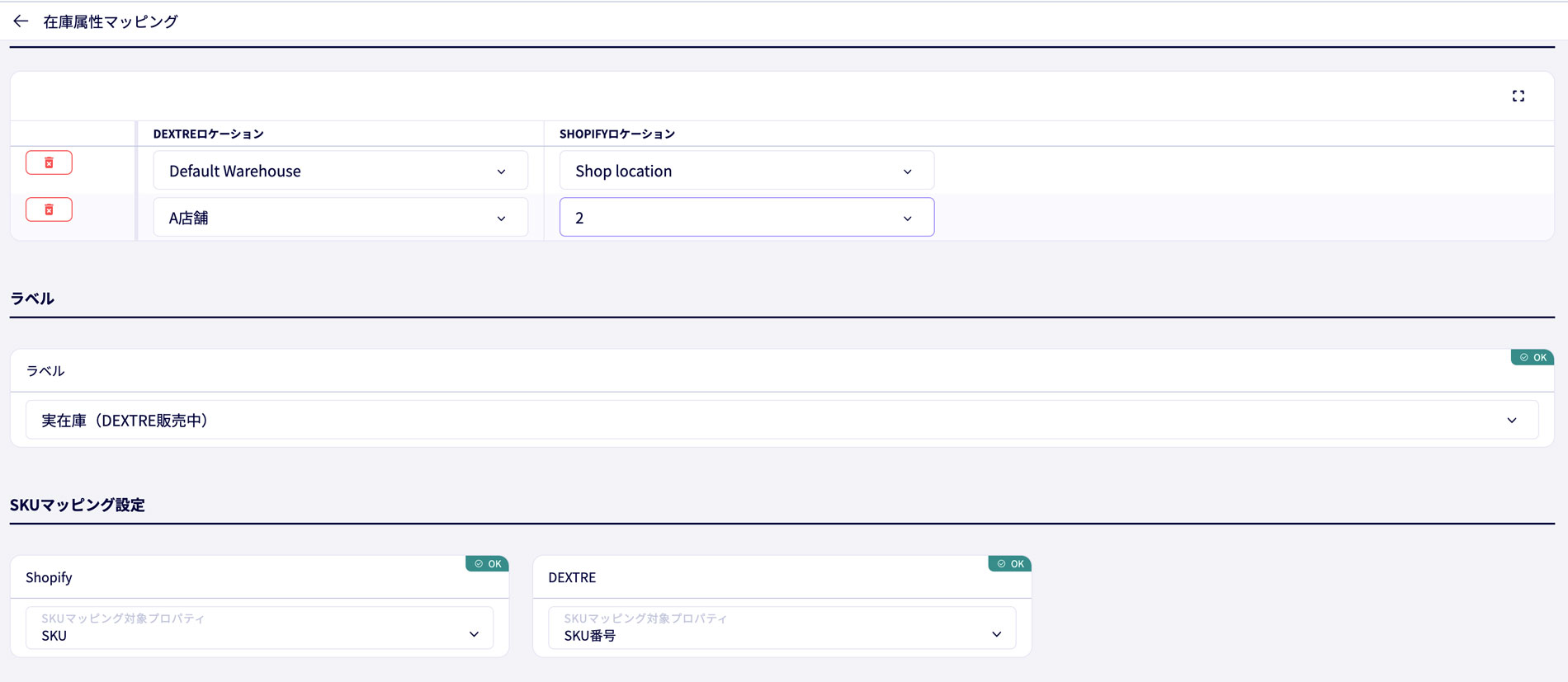Click the Shopify card title
Viewport: 1568px width, 682px height.
[49, 577]
